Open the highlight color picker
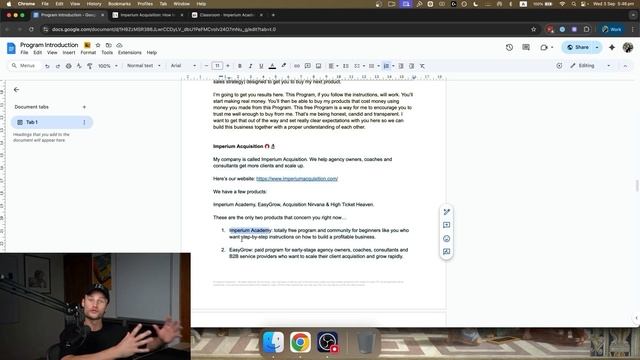The height and width of the screenshot is (360, 640). [284, 66]
